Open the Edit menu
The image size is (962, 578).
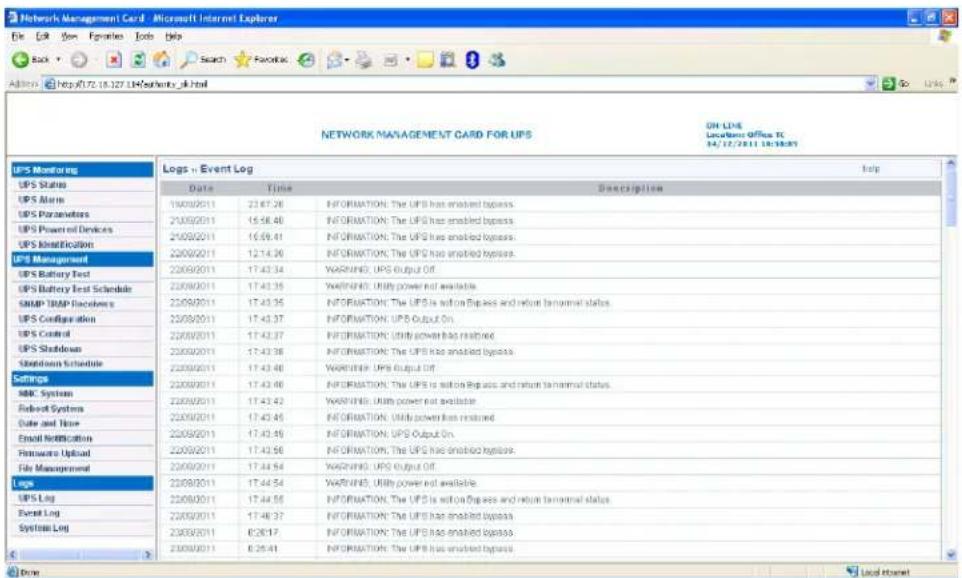coord(42,37)
